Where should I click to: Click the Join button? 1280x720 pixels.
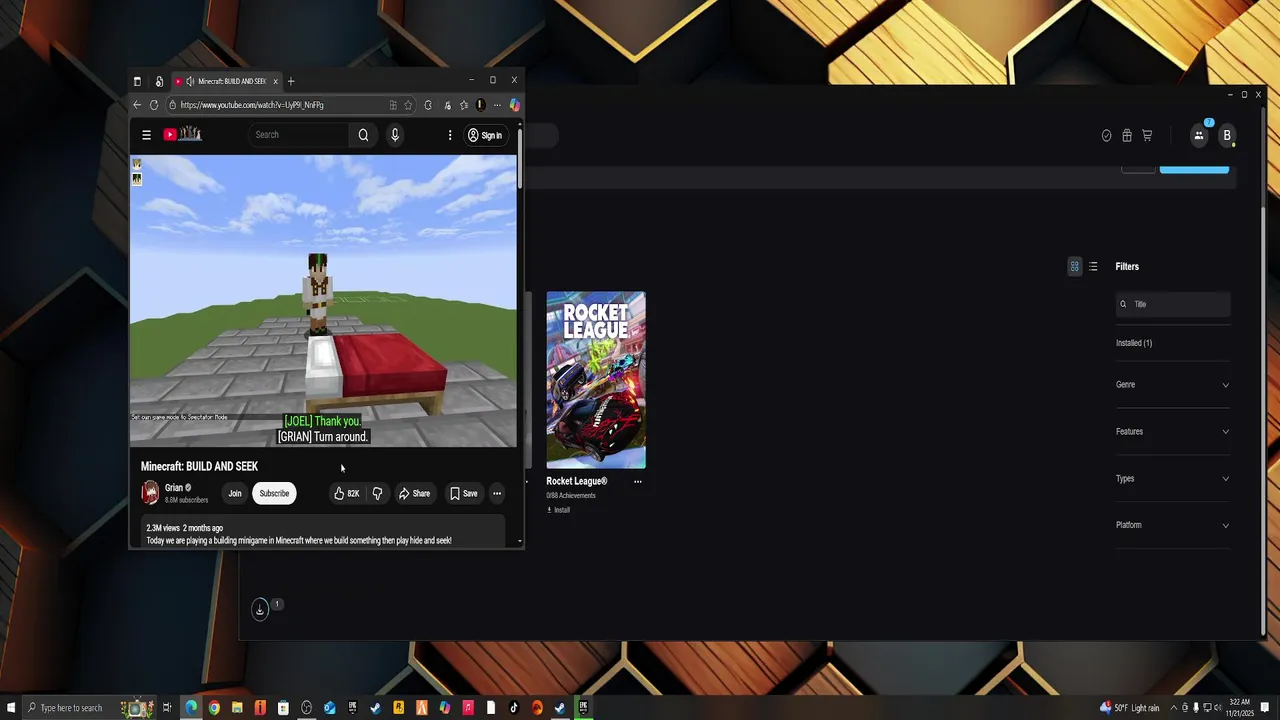click(x=235, y=493)
